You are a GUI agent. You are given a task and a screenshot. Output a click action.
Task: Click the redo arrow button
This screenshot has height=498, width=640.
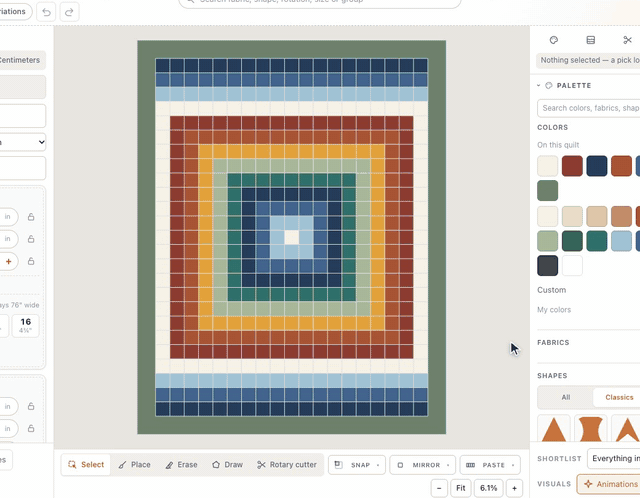point(69,12)
